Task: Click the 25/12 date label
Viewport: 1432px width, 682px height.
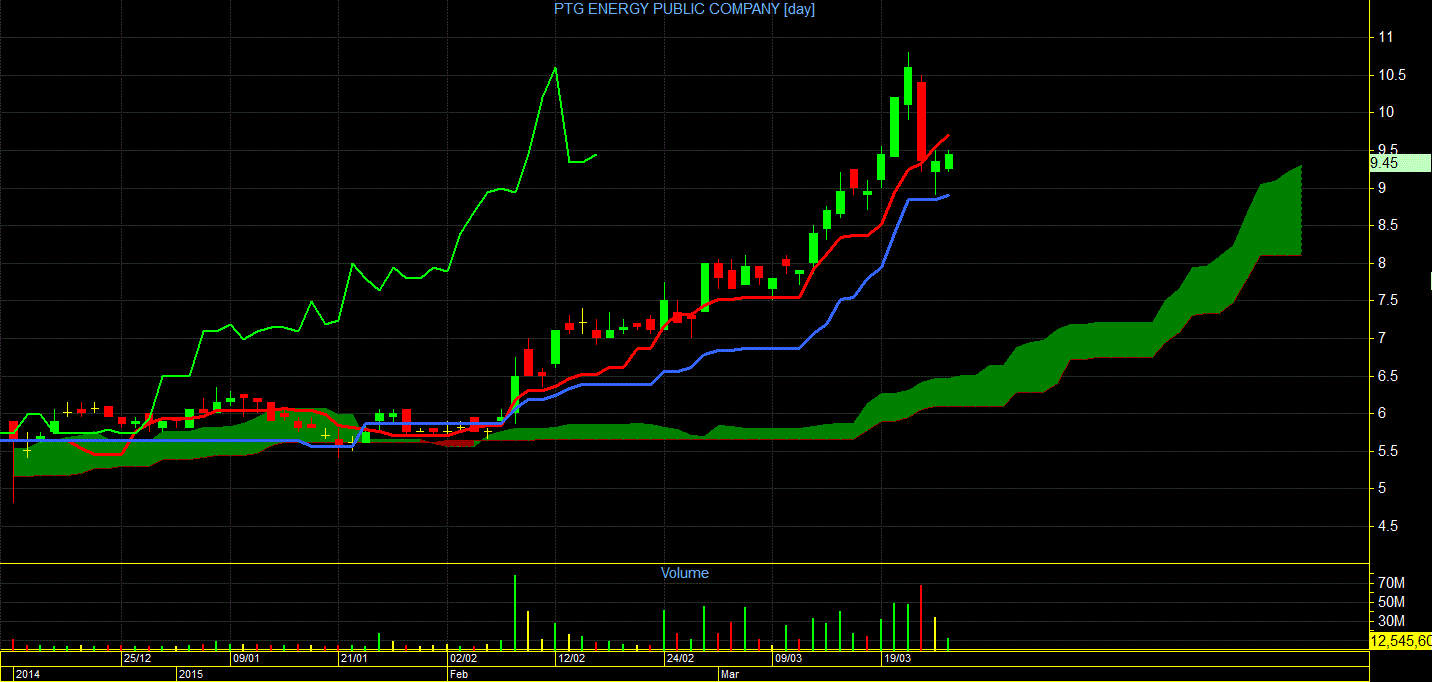Action: click(137, 659)
